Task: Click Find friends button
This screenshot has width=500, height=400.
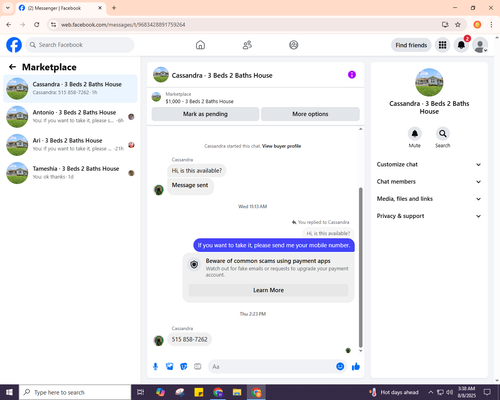Action: point(411,45)
